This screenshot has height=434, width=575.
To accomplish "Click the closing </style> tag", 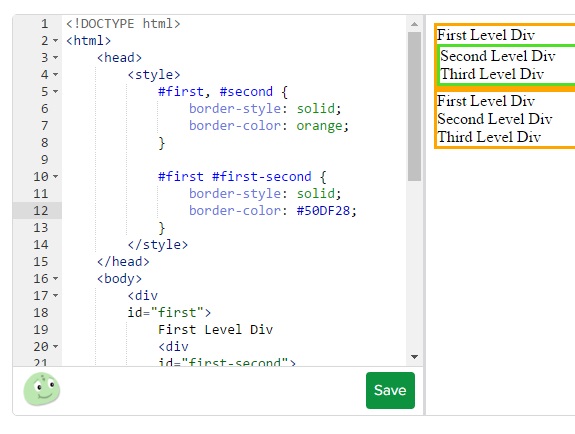I will (158, 245).
